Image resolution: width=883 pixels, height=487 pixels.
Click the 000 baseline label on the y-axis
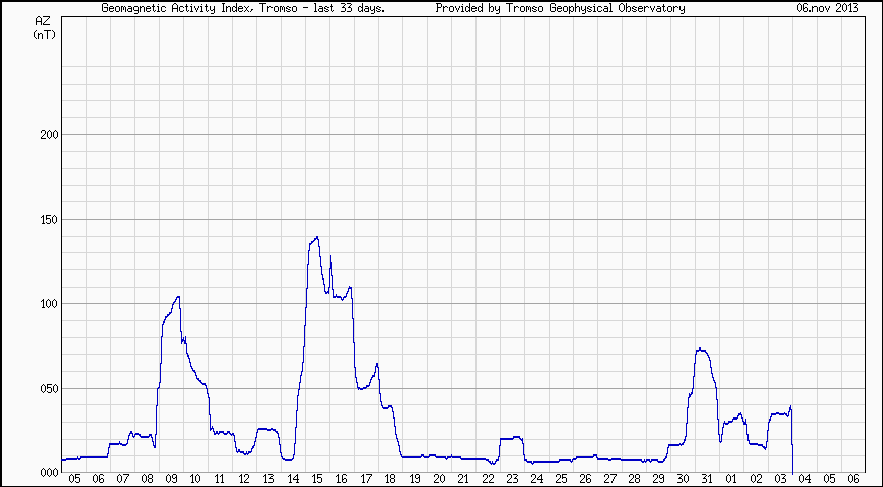tap(45, 473)
